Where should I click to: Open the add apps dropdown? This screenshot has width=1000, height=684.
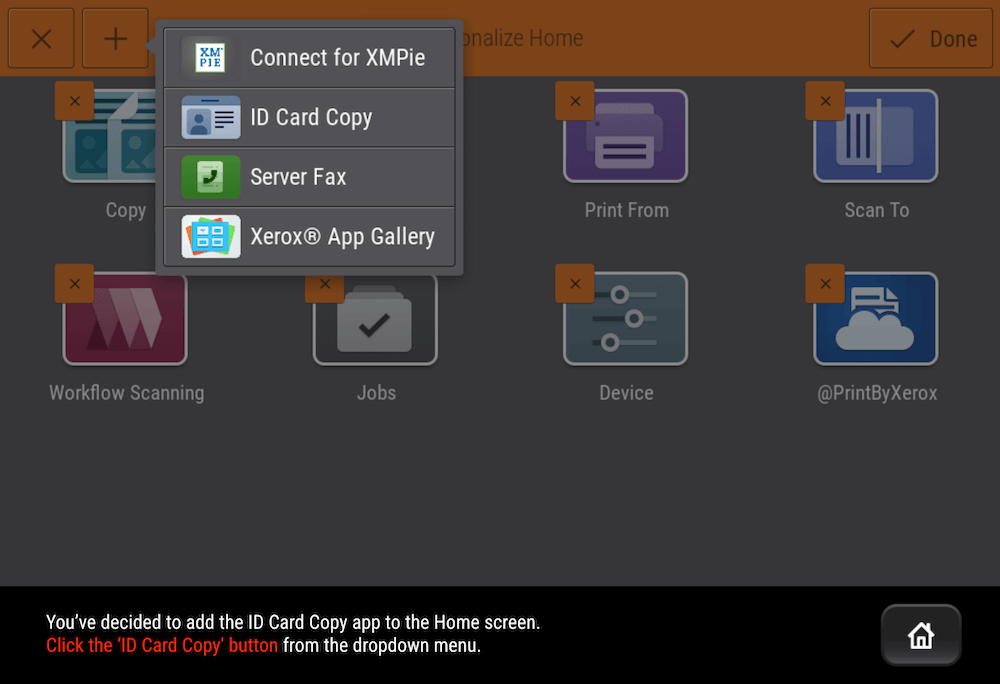[x=114, y=38]
